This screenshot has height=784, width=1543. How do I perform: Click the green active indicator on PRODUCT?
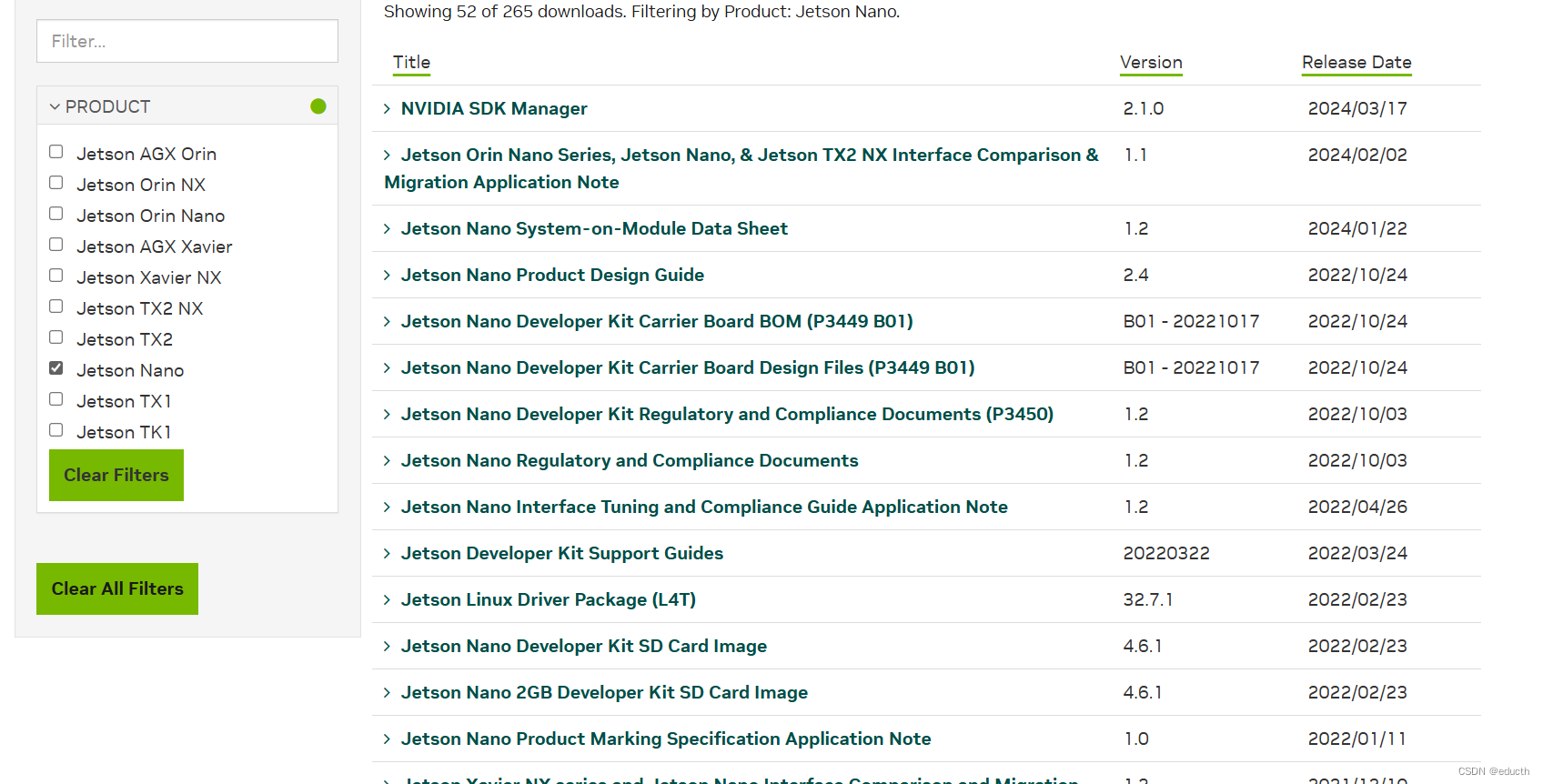[x=318, y=106]
